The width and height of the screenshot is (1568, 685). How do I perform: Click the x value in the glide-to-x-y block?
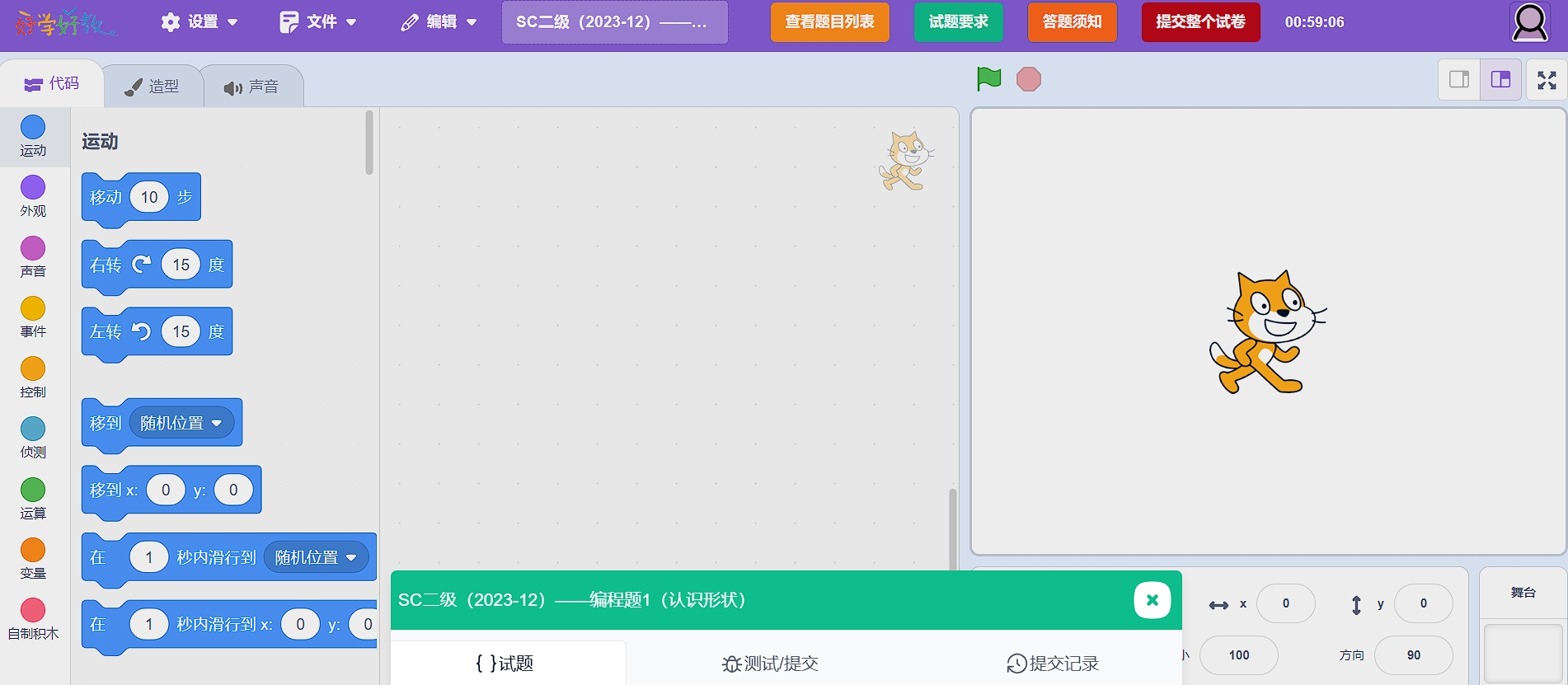[x=300, y=624]
